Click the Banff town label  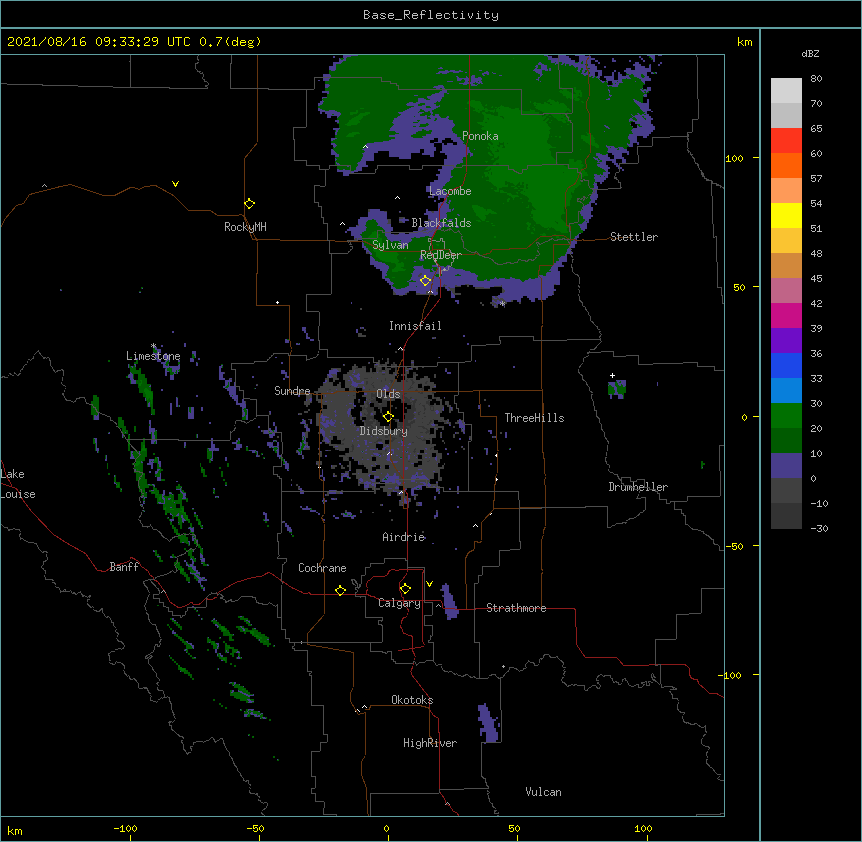tap(124, 567)
